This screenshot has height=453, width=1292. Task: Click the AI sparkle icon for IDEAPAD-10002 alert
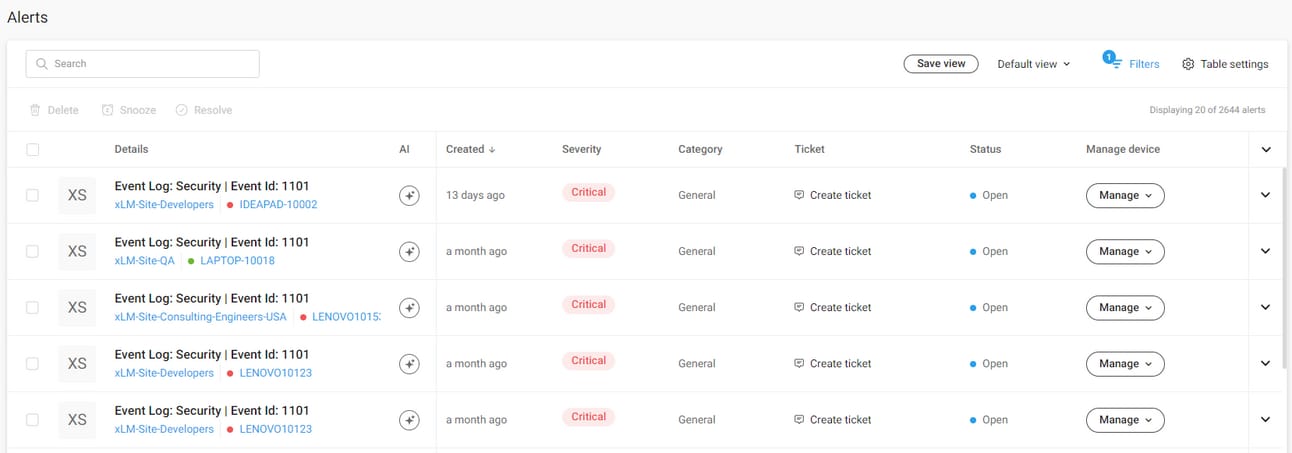tap(408, 196)
